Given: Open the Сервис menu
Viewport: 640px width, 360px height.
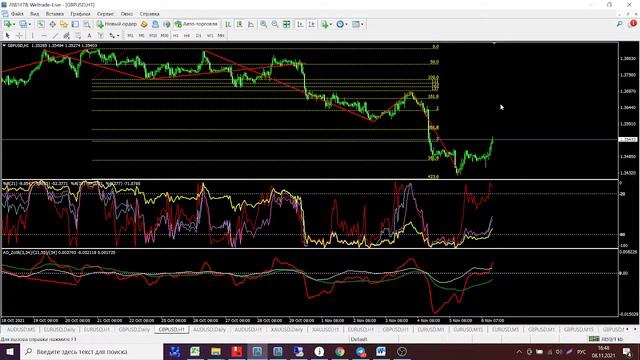Looking at the screenshot, I should click(105, 14).
